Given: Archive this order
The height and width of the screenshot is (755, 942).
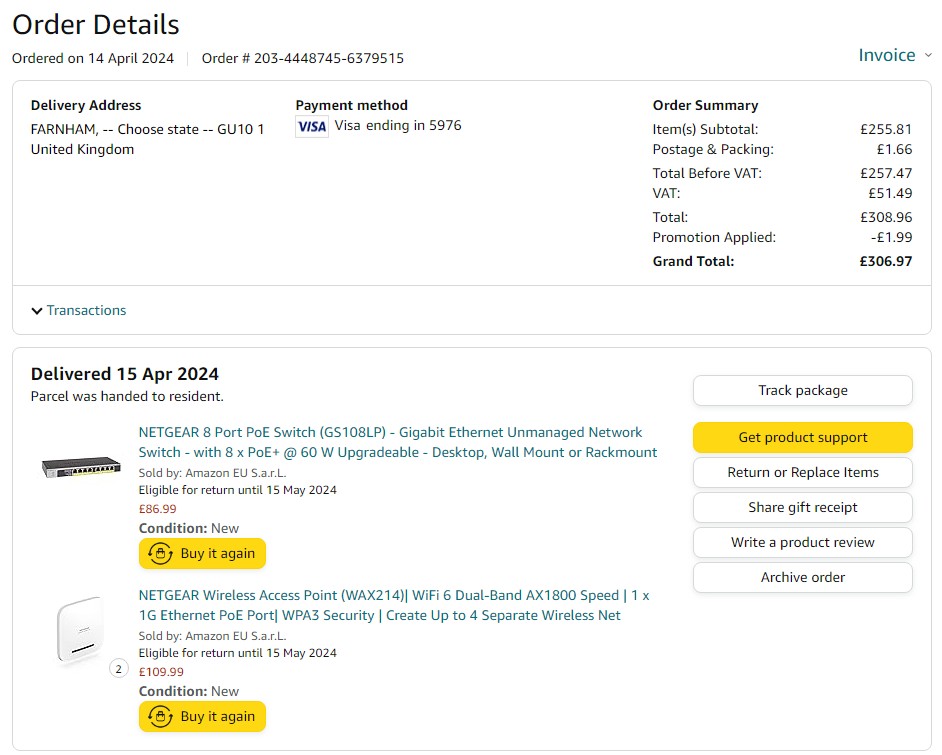Looking at the screenshot, I should pyautogui.click(x=803, y=577).
